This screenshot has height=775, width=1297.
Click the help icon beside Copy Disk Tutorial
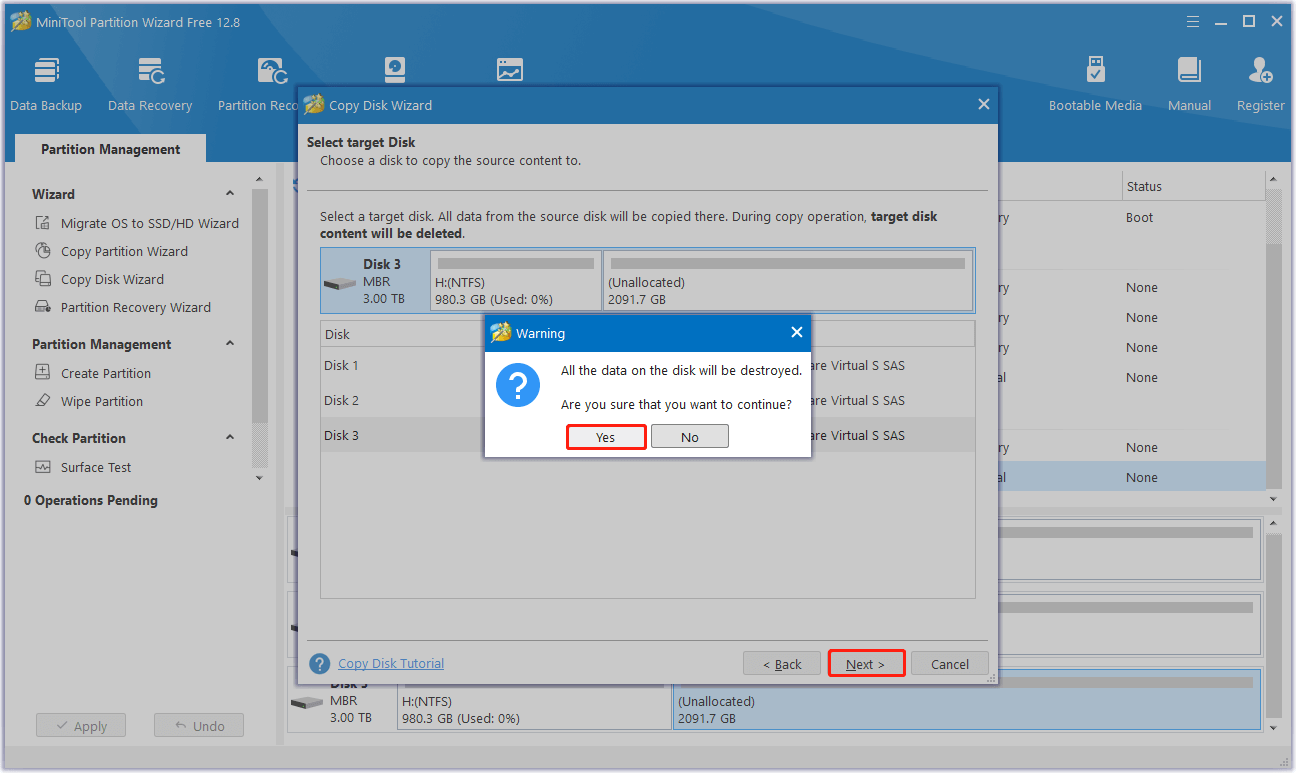click(x=320, y=664)
